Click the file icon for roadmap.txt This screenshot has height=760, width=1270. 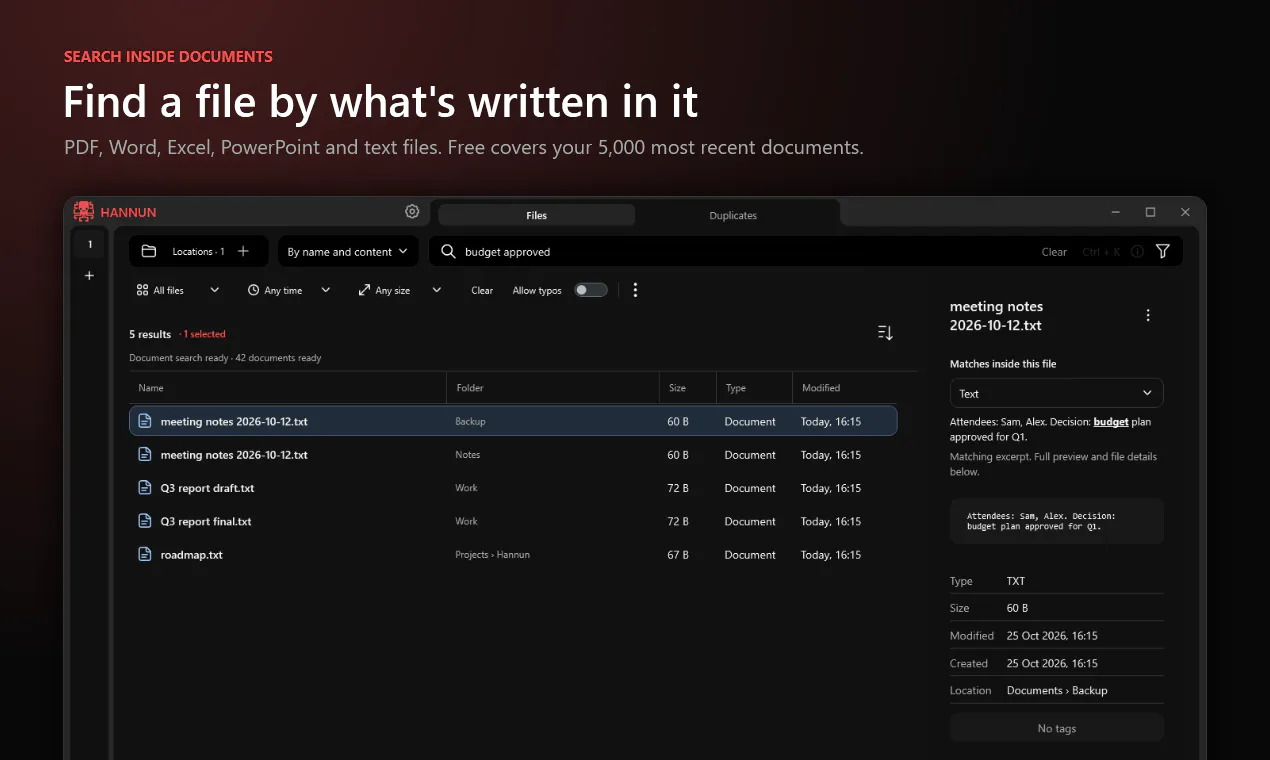pyautogui.click(x=145, y=554)
